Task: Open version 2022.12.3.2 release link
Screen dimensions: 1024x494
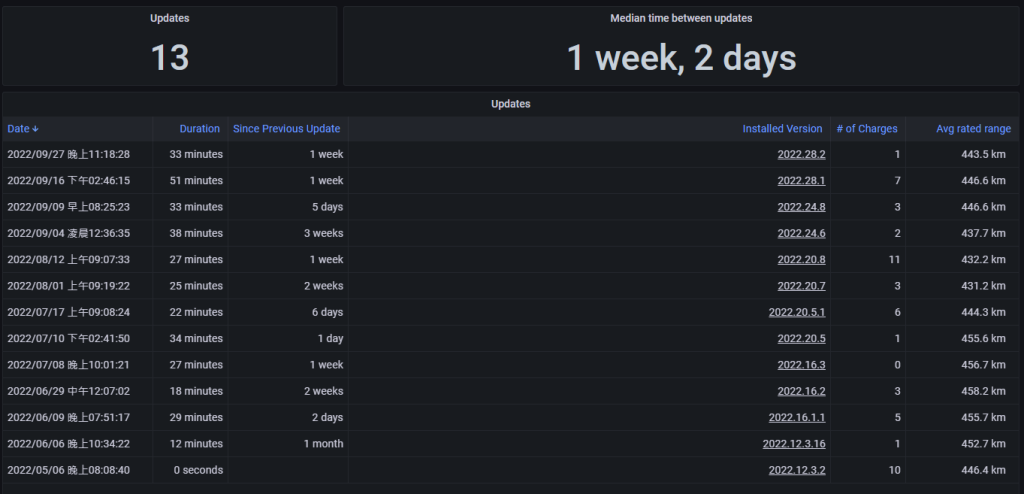Action: 796,470
